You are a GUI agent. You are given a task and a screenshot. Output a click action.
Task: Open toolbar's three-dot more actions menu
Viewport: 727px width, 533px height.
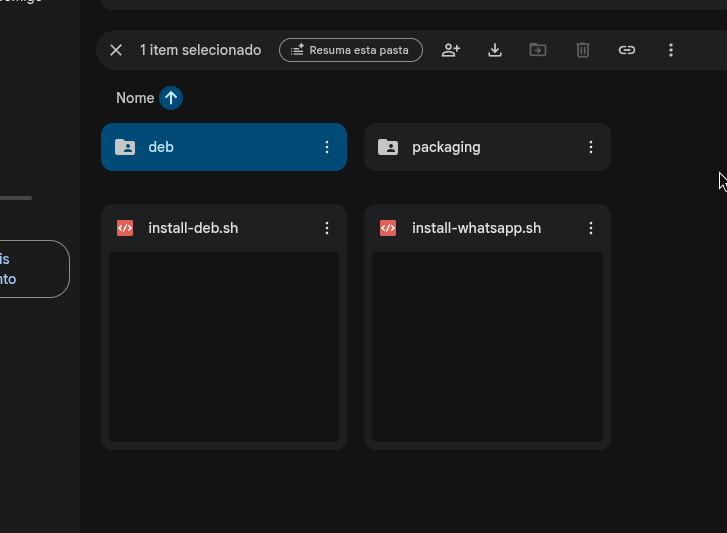pyautogui.click(x=671, y=50)
